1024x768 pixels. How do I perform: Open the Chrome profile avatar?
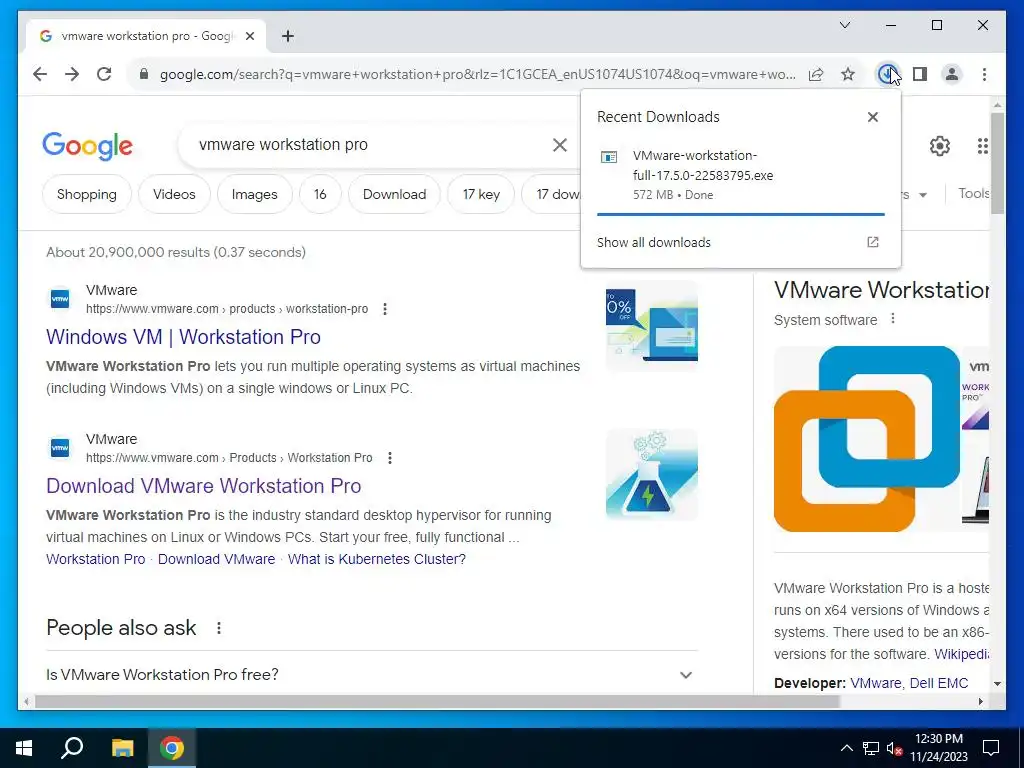[952, 74]
